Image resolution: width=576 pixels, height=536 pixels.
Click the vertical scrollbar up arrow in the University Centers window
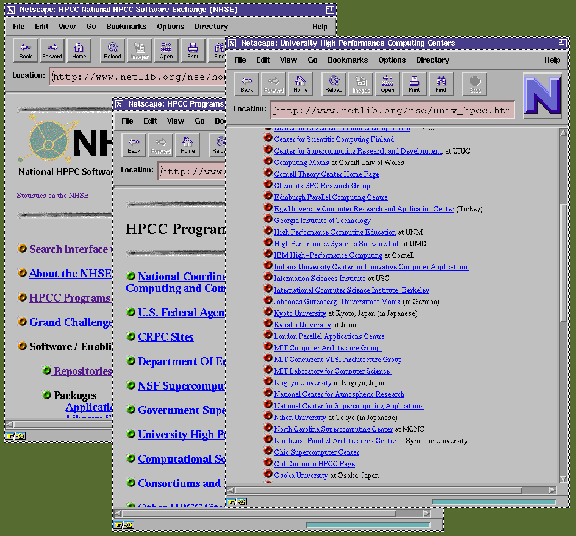point(563,133)
